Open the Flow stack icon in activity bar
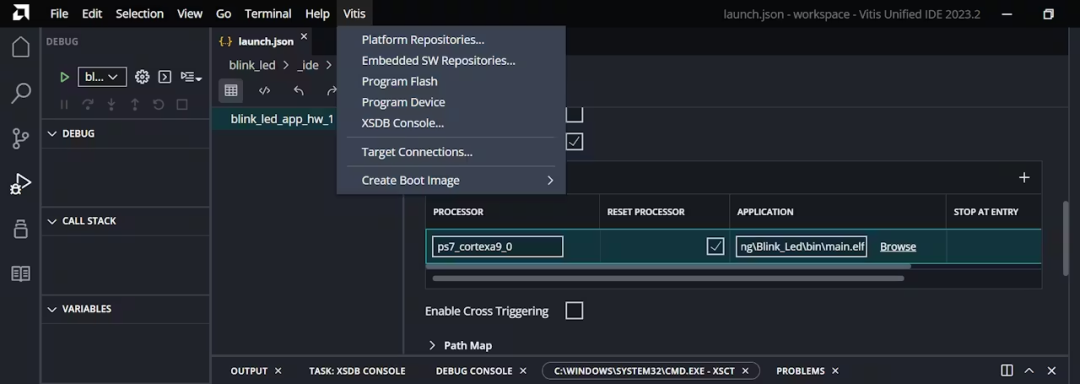 tap(21, 229)
